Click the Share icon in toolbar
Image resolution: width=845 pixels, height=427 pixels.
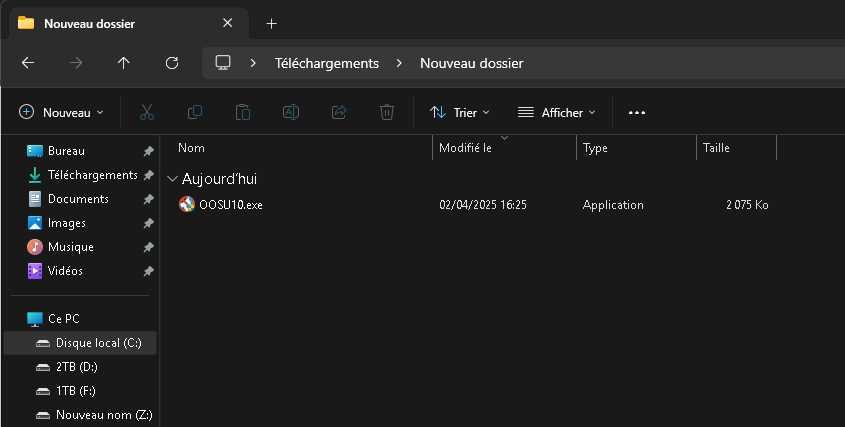339,112
